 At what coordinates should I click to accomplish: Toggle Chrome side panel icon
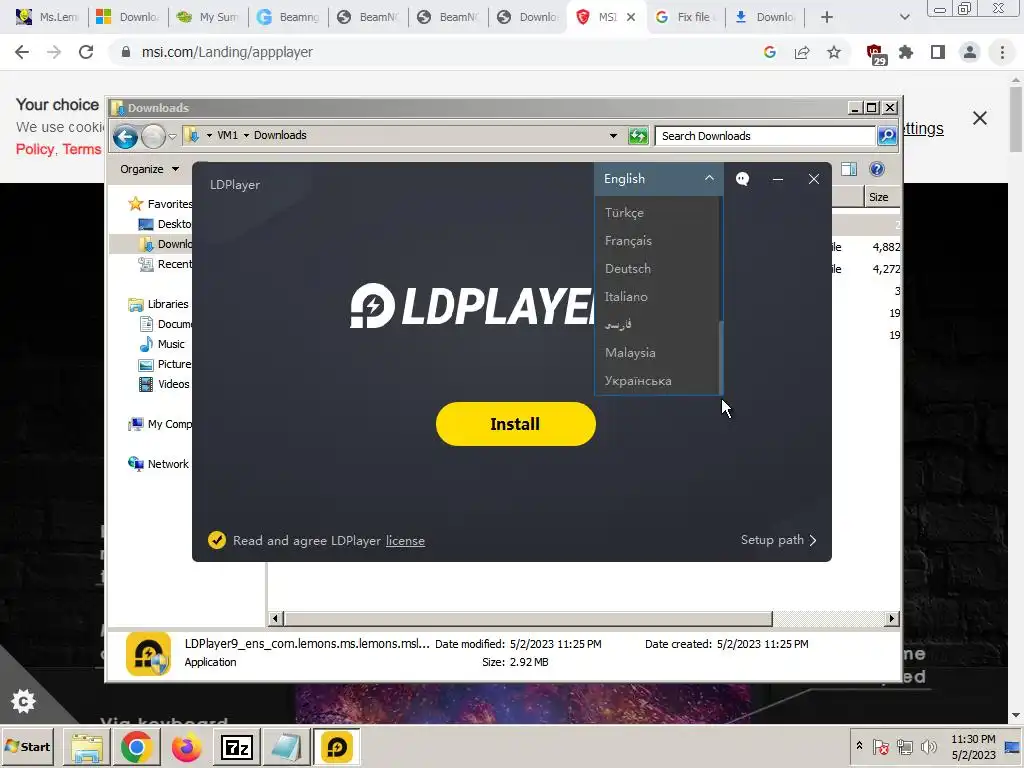[x=938, y=52]
